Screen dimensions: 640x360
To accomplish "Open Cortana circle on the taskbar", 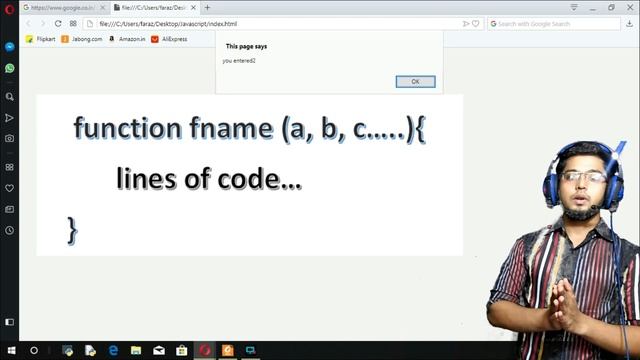I will 34,350.
